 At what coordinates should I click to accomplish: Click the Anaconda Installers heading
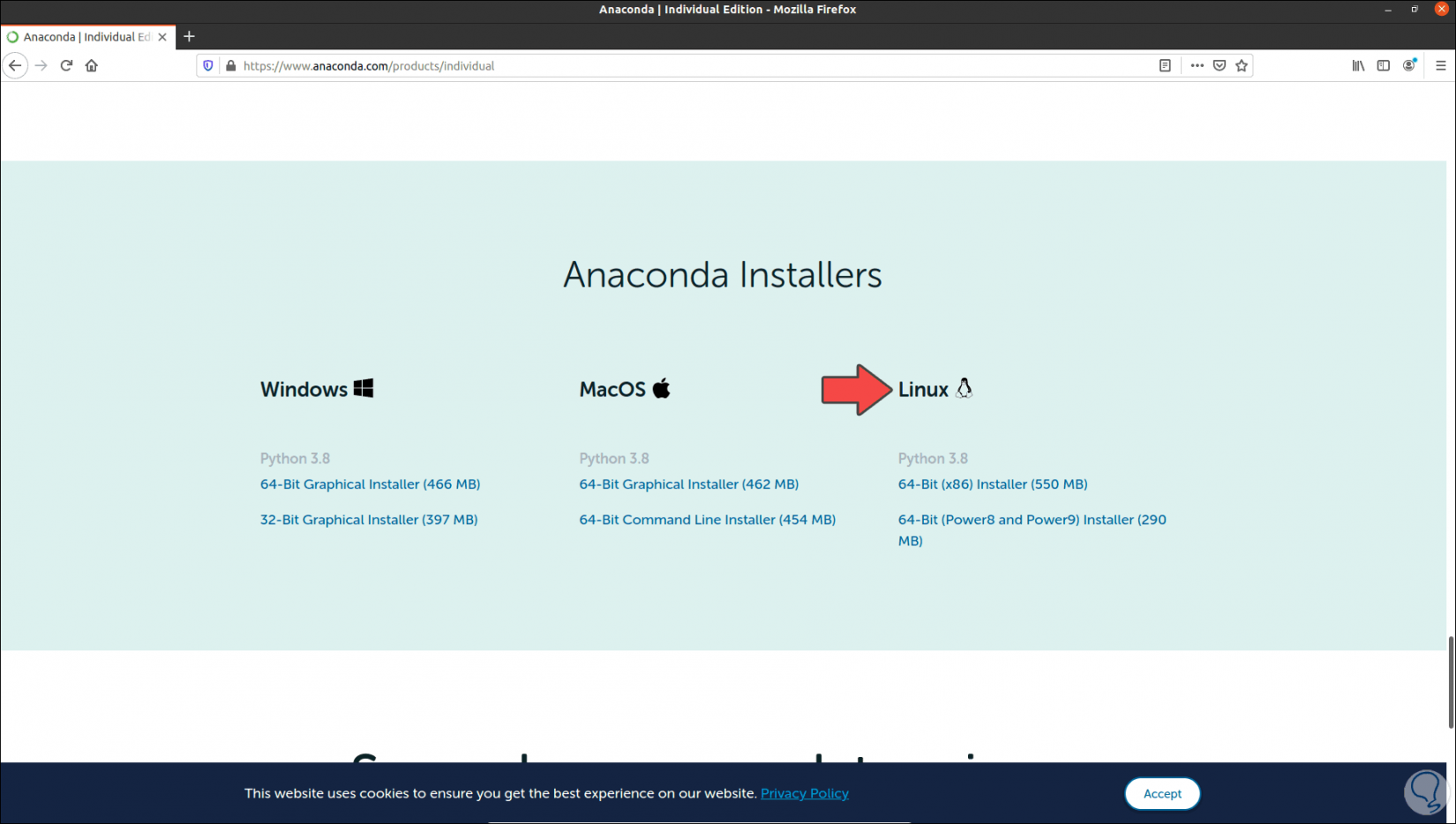723,274
